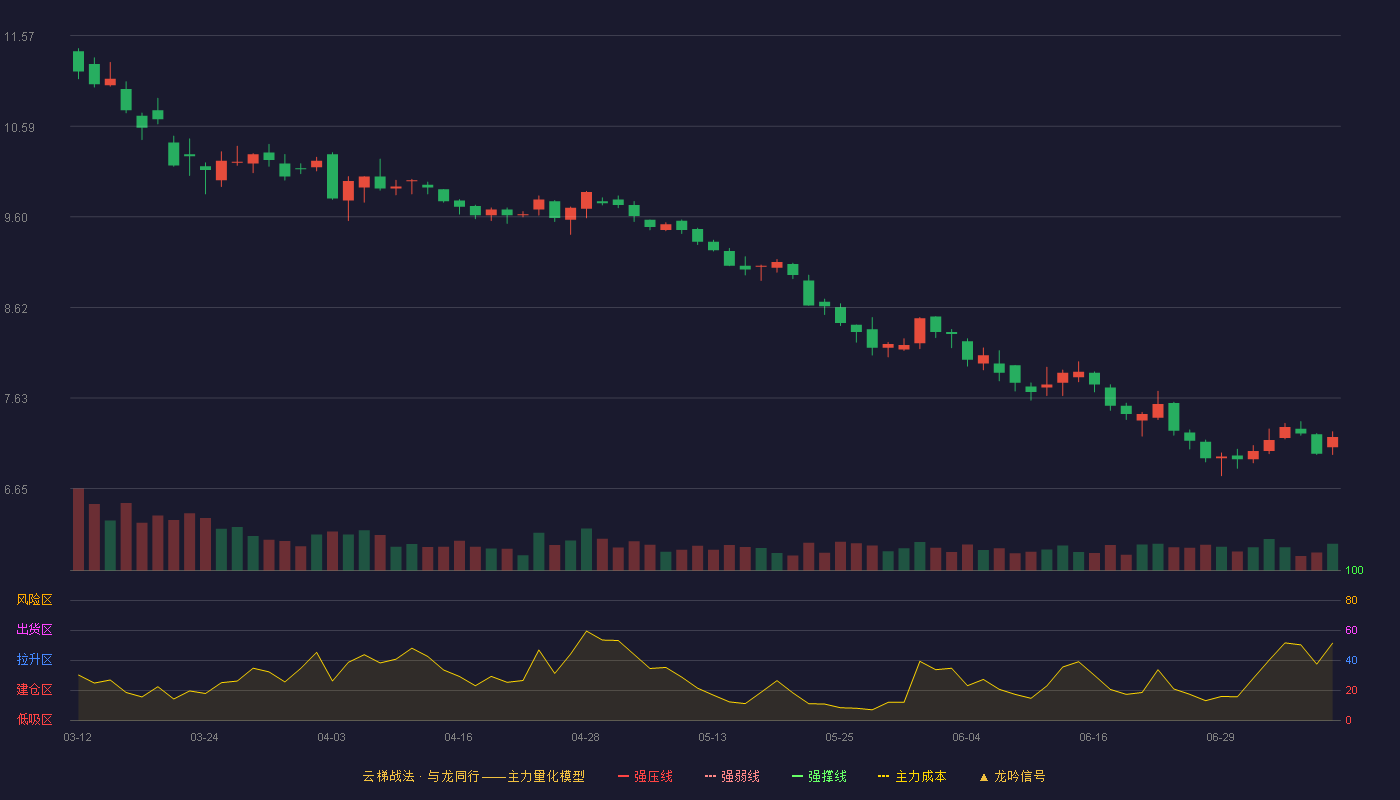The width and height of the screenshot is (1400, 800).
Task: Click the 11.57 price axis label
Action: click(19, 37)
